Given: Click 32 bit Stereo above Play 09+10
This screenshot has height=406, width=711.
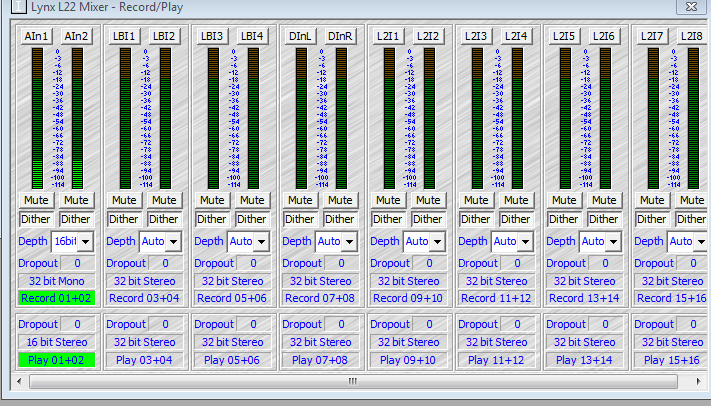Looking at the screenshot, I should pyautogui.click(x=409, y=342).
